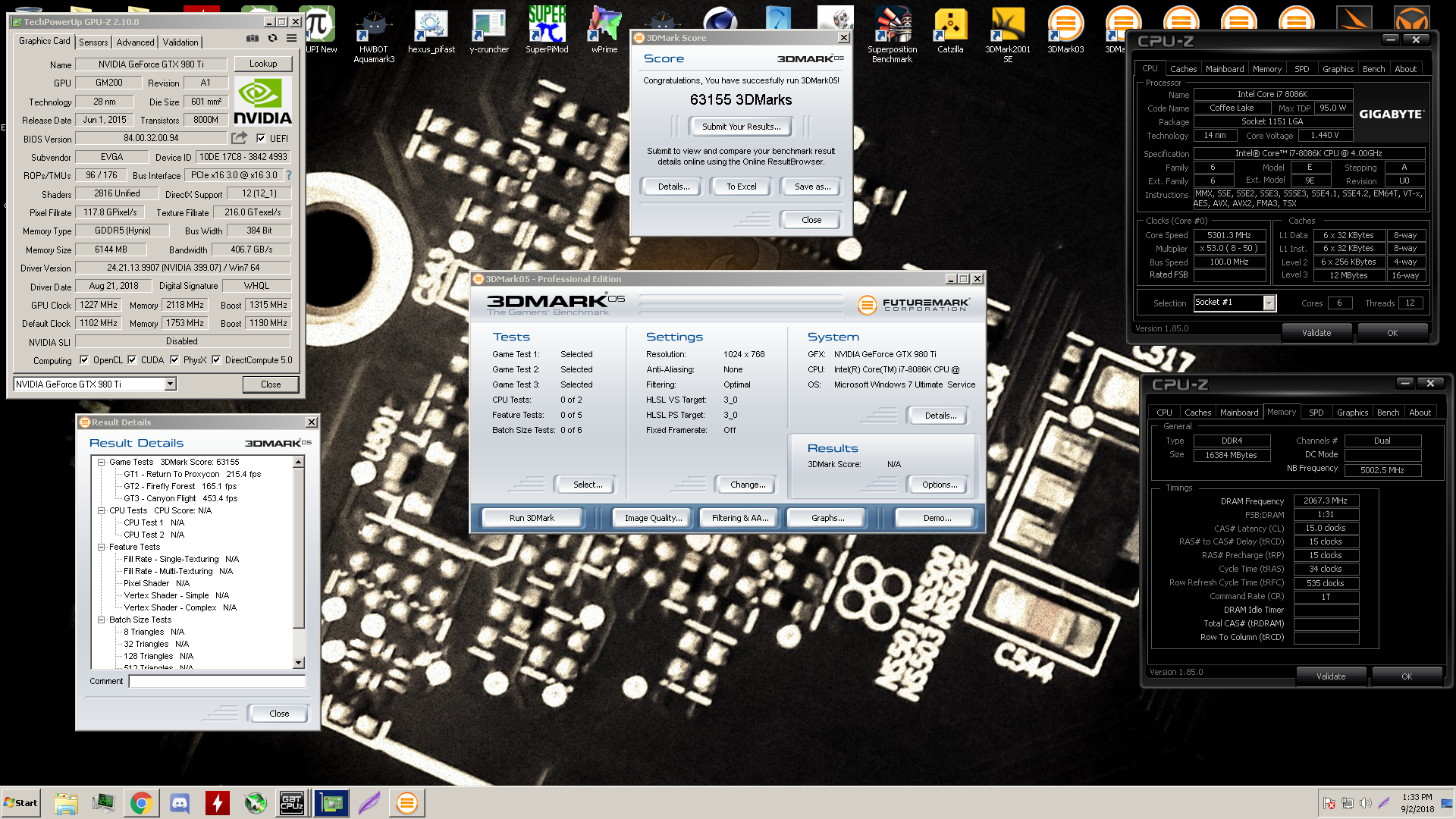
Task: Click the Graphs... button
Action: pos(827,518)
